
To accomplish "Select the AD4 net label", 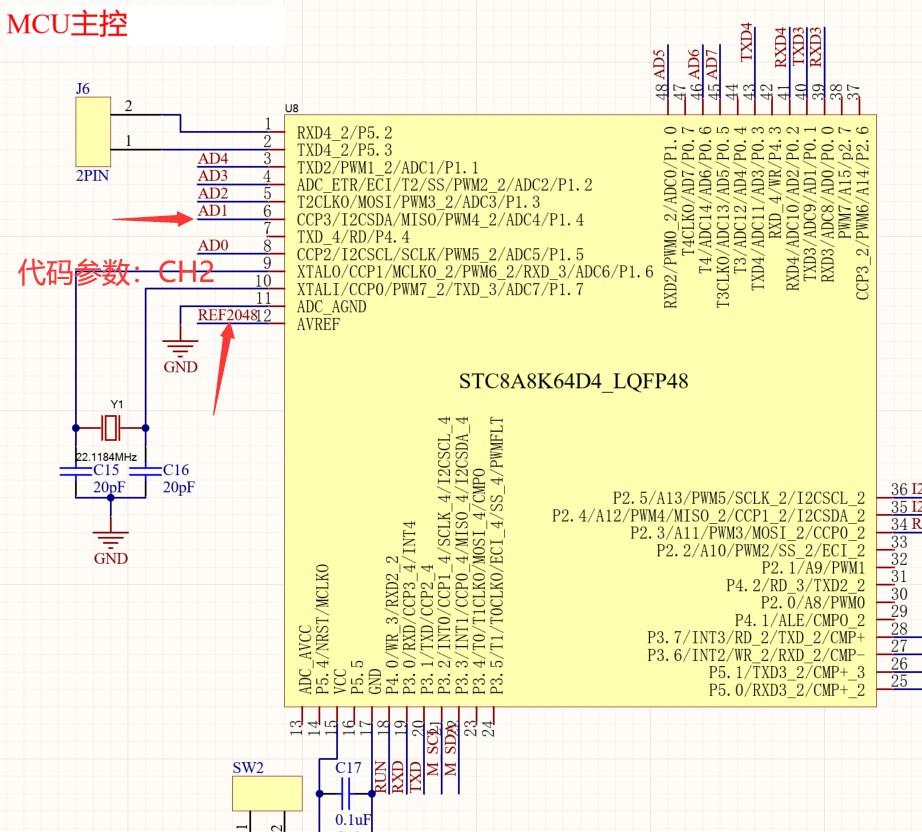I will click(213, 159).
